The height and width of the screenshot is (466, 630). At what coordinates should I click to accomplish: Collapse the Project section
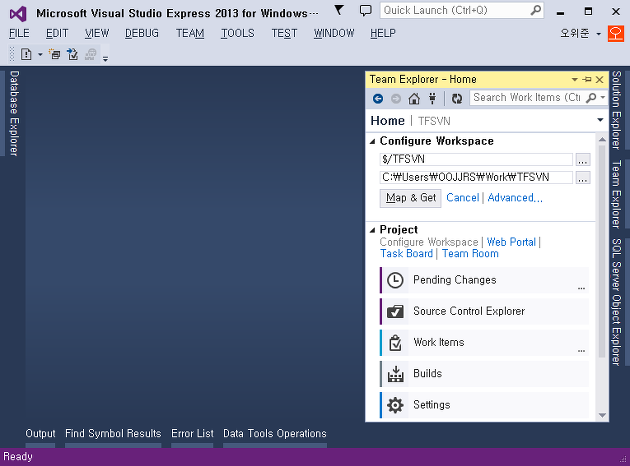tap(372, 230)
